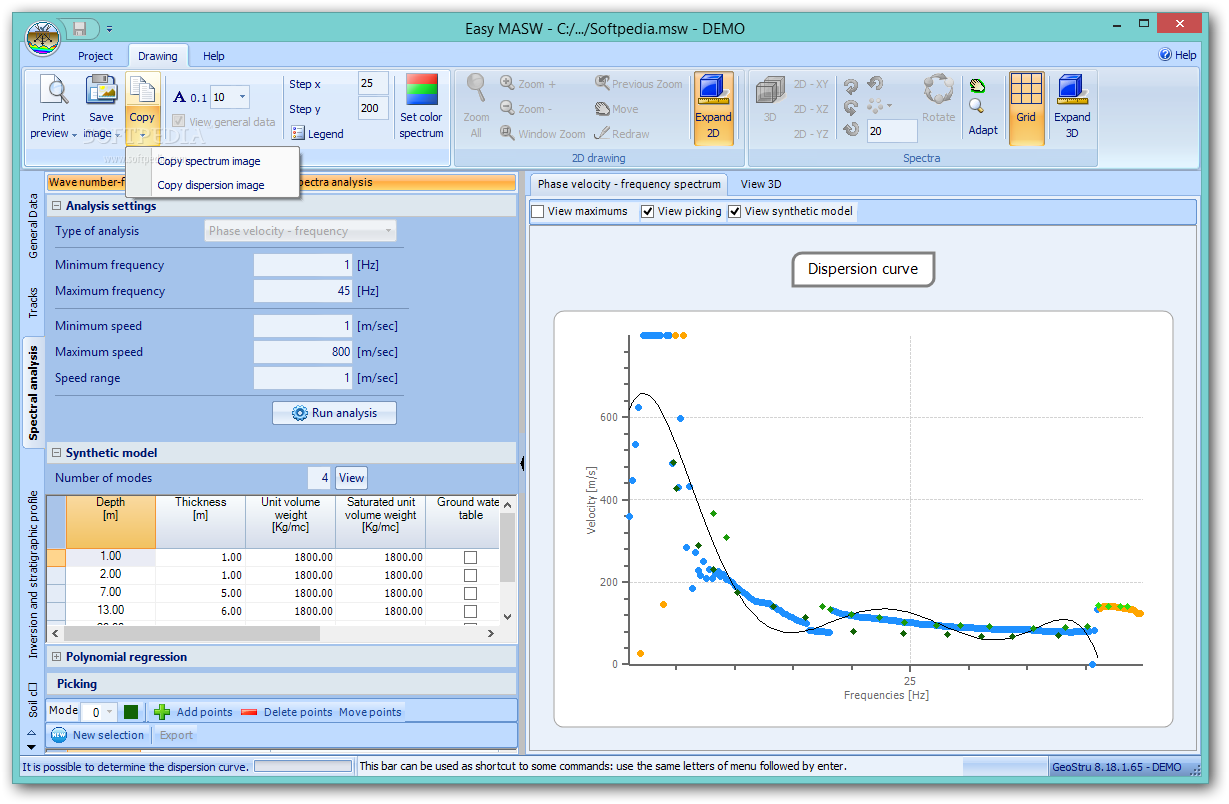Open the quick access toolbar customize arrow

click(x=110, y=29)
